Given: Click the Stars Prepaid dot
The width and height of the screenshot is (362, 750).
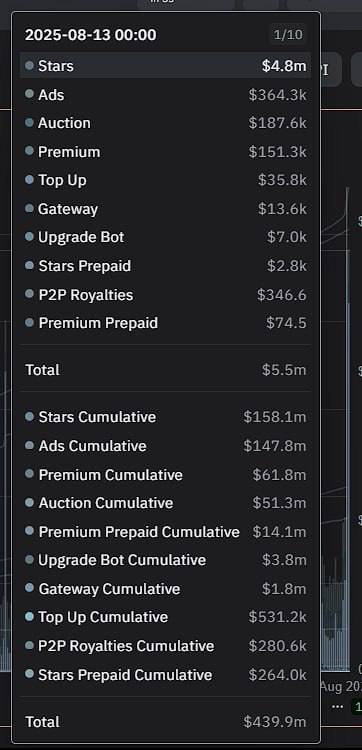Looking at the screenshot, I should pyautogui.click(x=30, y=265).
